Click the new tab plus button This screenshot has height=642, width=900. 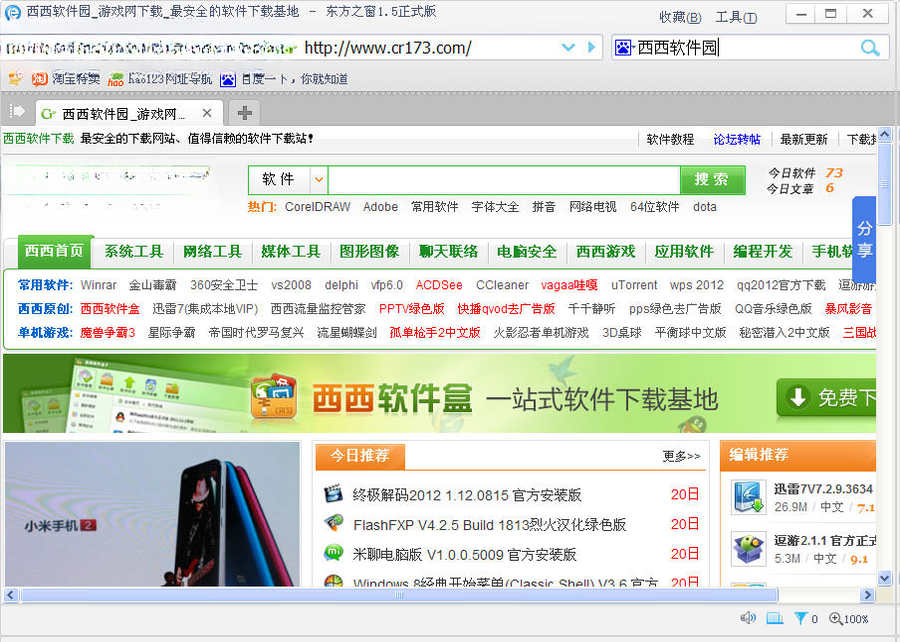pyautogui.click(x=245, y=113)
